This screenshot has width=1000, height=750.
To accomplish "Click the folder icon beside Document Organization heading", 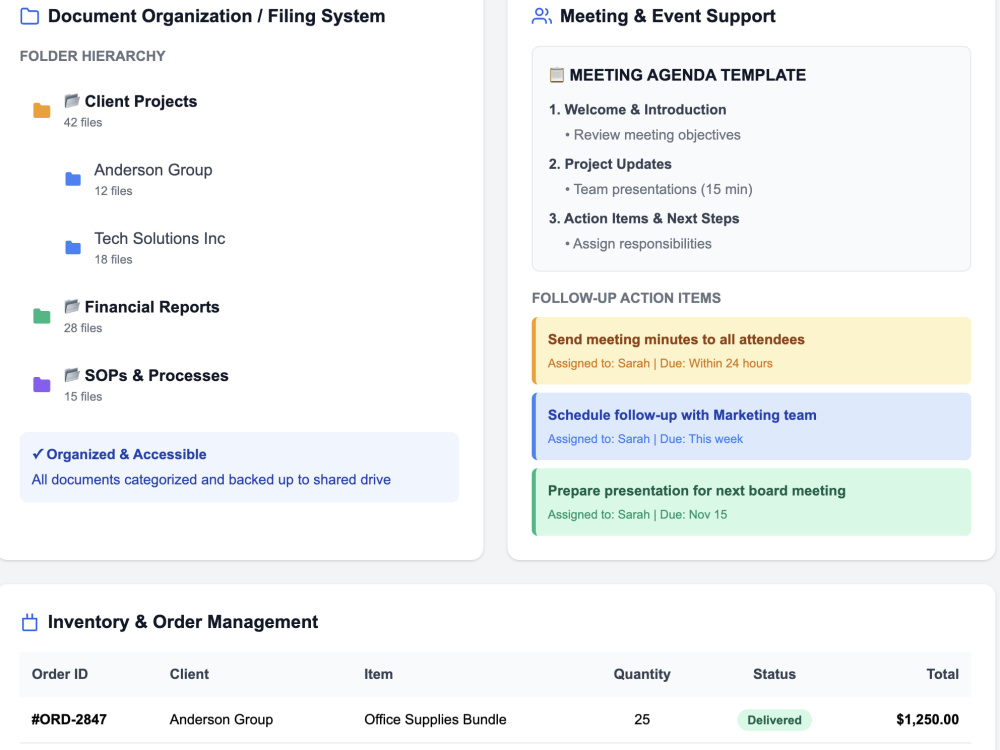I will (29, 16).
